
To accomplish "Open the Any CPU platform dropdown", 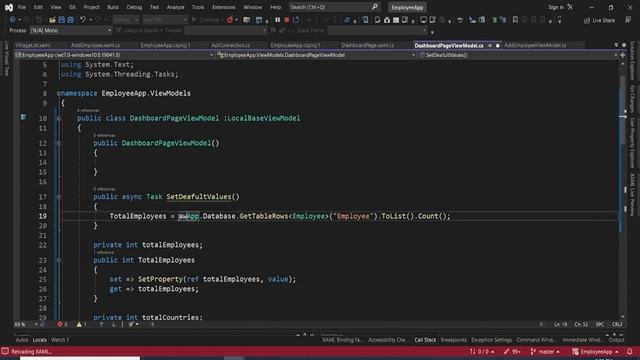I will click(x=165, y=20).
